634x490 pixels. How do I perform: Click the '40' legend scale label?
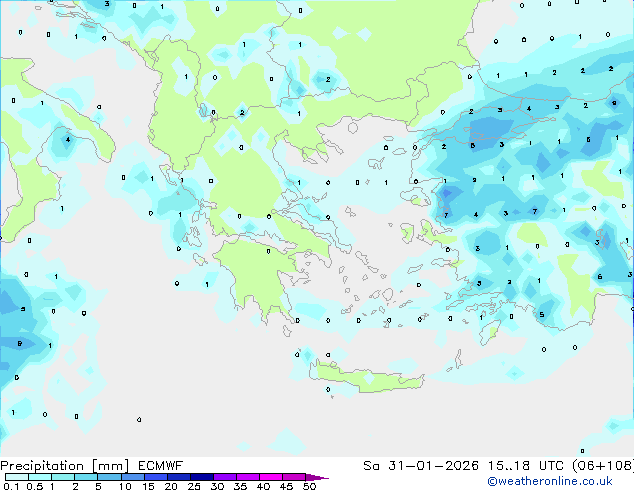(x=263, y=486)
